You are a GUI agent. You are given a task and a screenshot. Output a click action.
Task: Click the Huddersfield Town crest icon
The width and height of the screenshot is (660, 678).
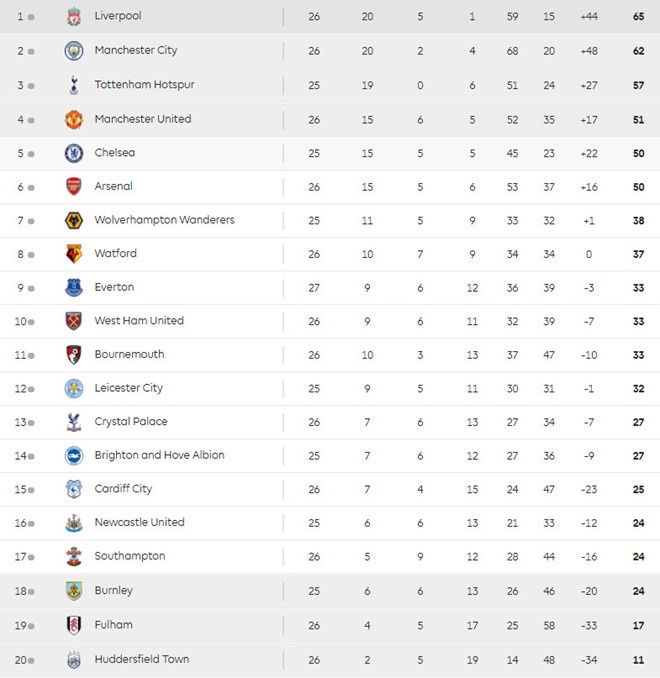pos(74,660)
